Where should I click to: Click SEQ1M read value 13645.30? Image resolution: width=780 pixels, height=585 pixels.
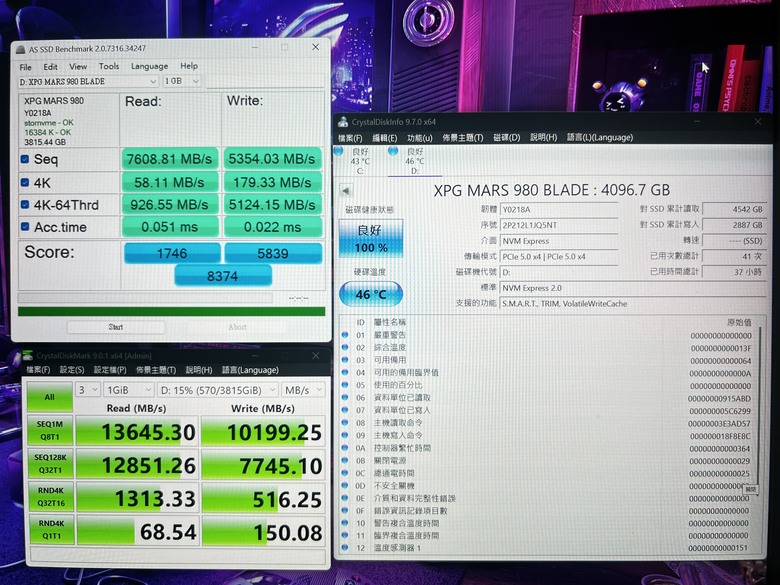(x=137, y=432)
